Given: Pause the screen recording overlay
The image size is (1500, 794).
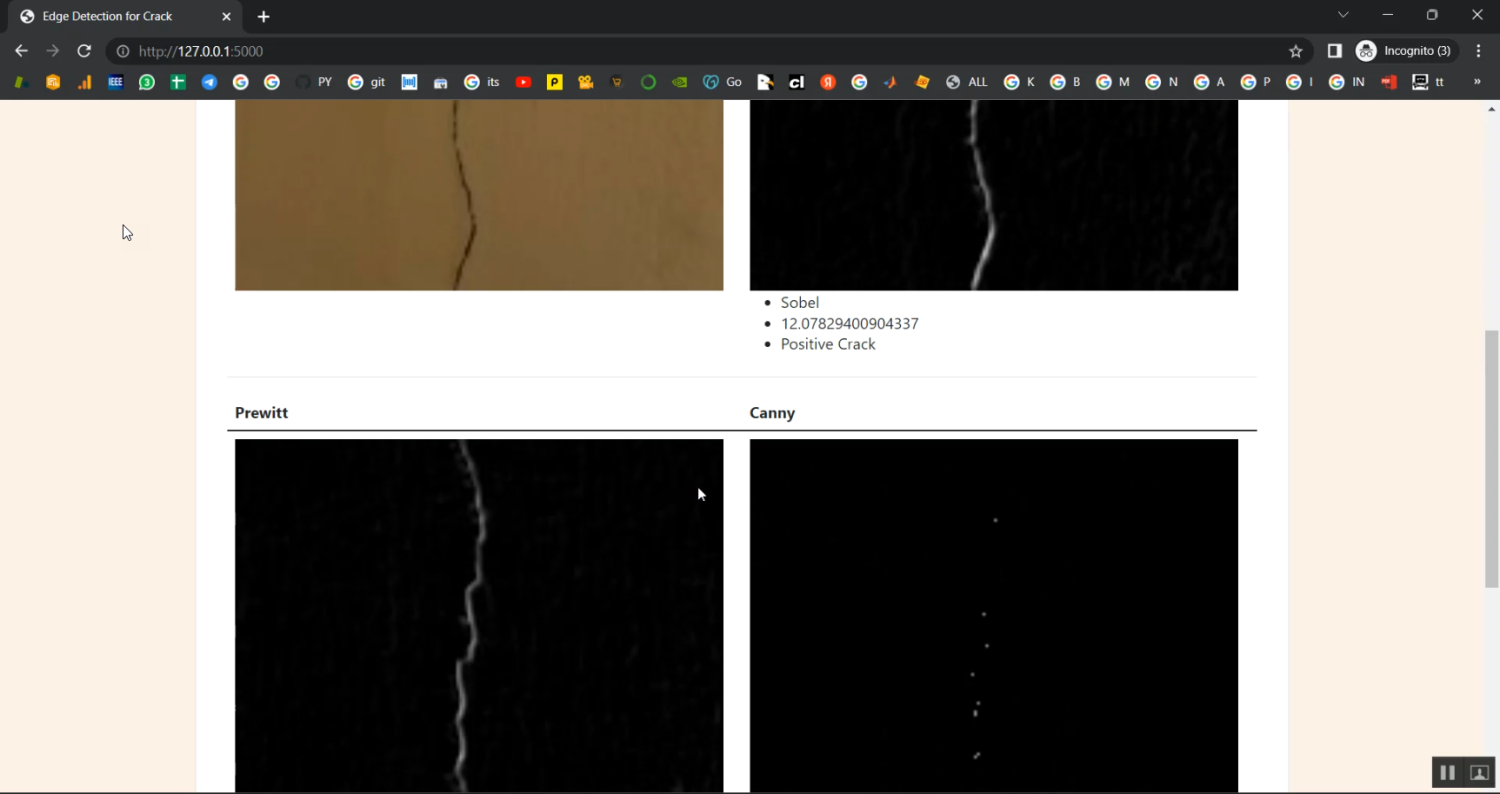Looking at the screenshot, I should pyautogui.click(x=1447, y=772).
